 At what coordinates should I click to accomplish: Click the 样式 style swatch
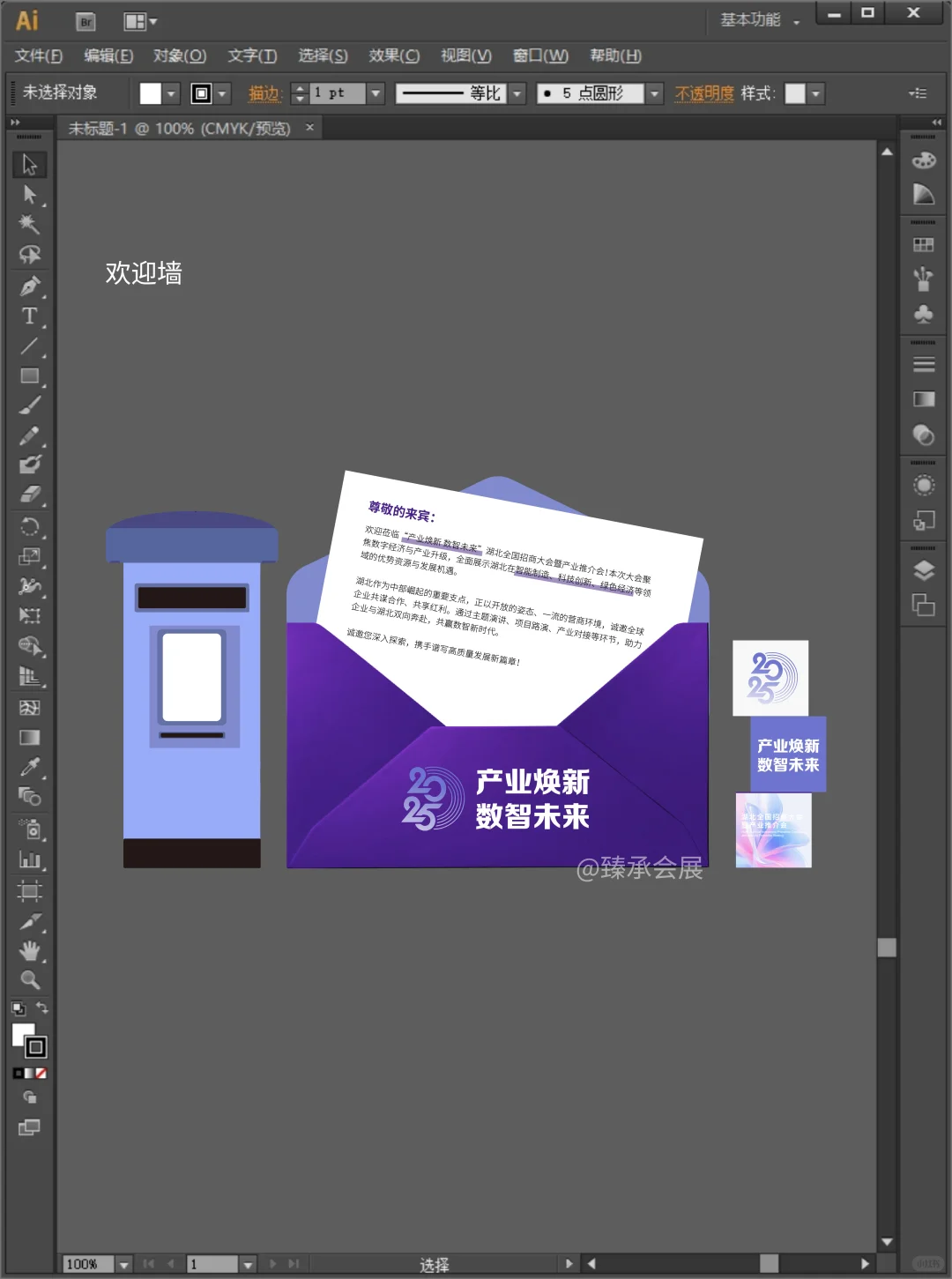795,93
